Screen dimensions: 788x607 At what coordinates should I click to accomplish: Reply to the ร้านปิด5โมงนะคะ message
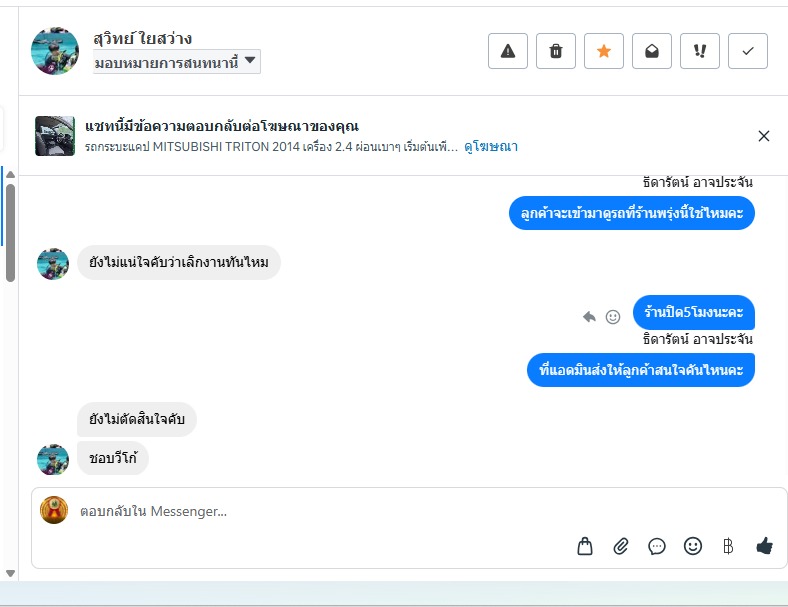(590, 317)
